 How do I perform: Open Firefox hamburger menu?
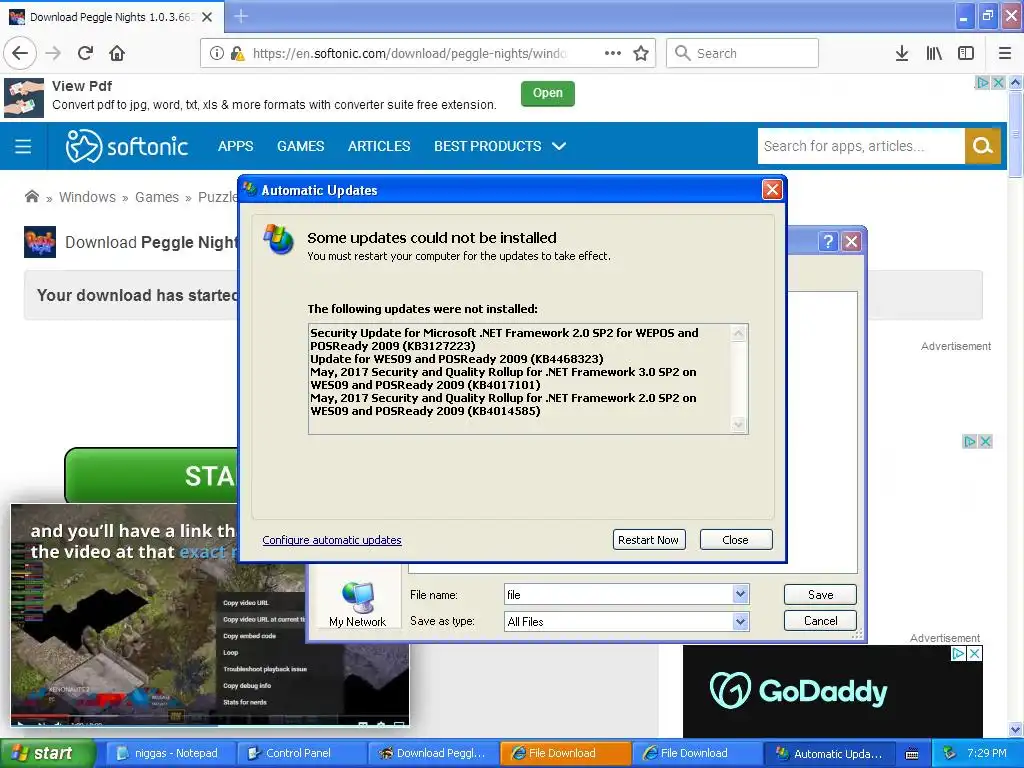(x=1005, y=53)
